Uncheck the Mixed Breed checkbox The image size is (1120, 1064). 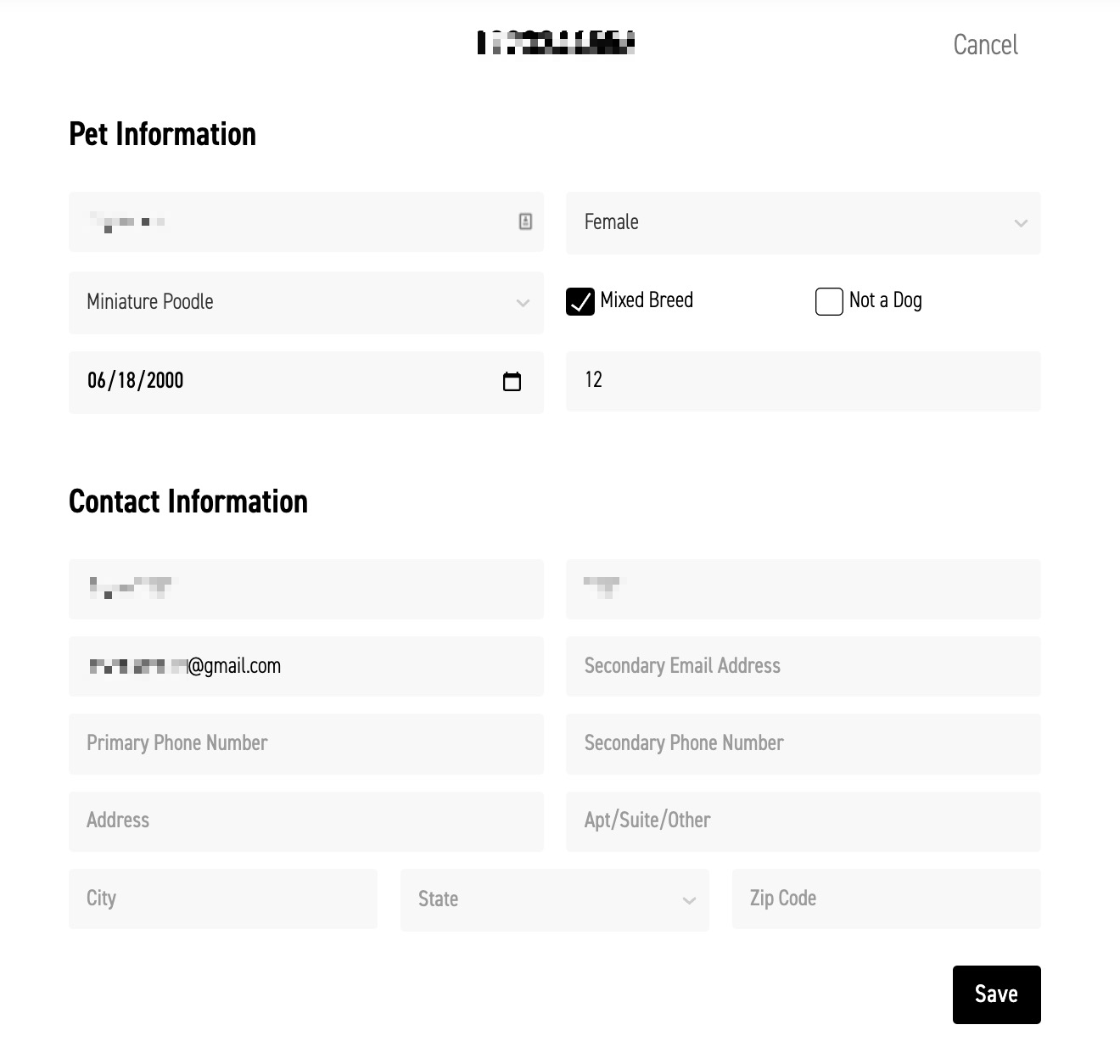coord(580,301)
